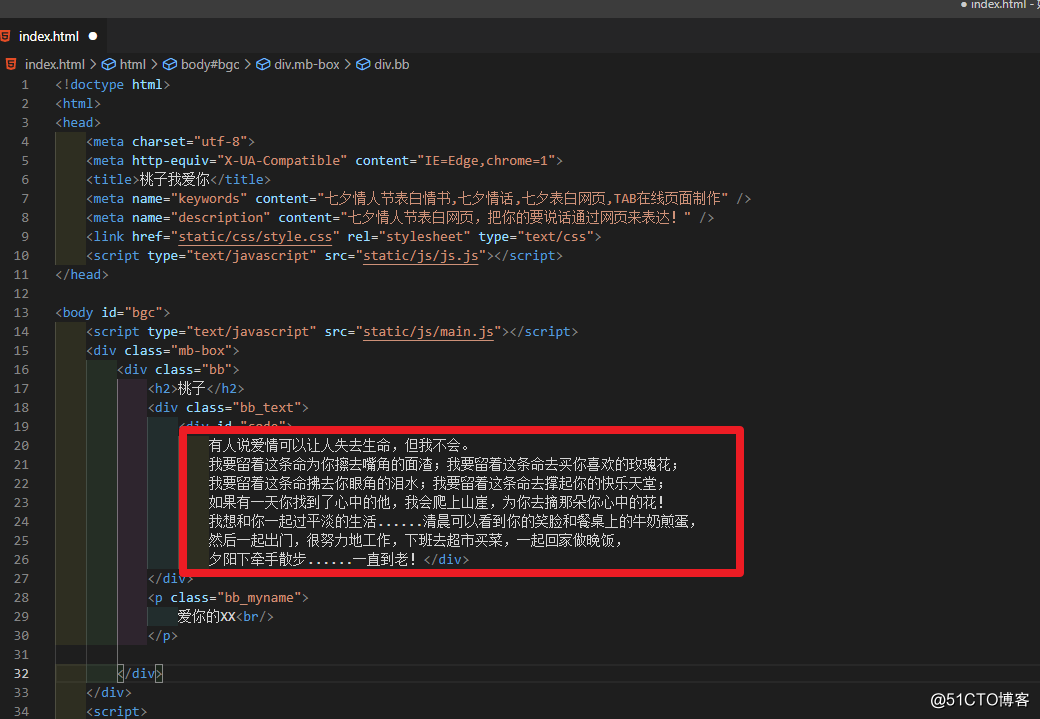Click the HTML5 file icon in the tab
Image resolution: width=1040 pixels, height=719 pixels.
[6, 36]
